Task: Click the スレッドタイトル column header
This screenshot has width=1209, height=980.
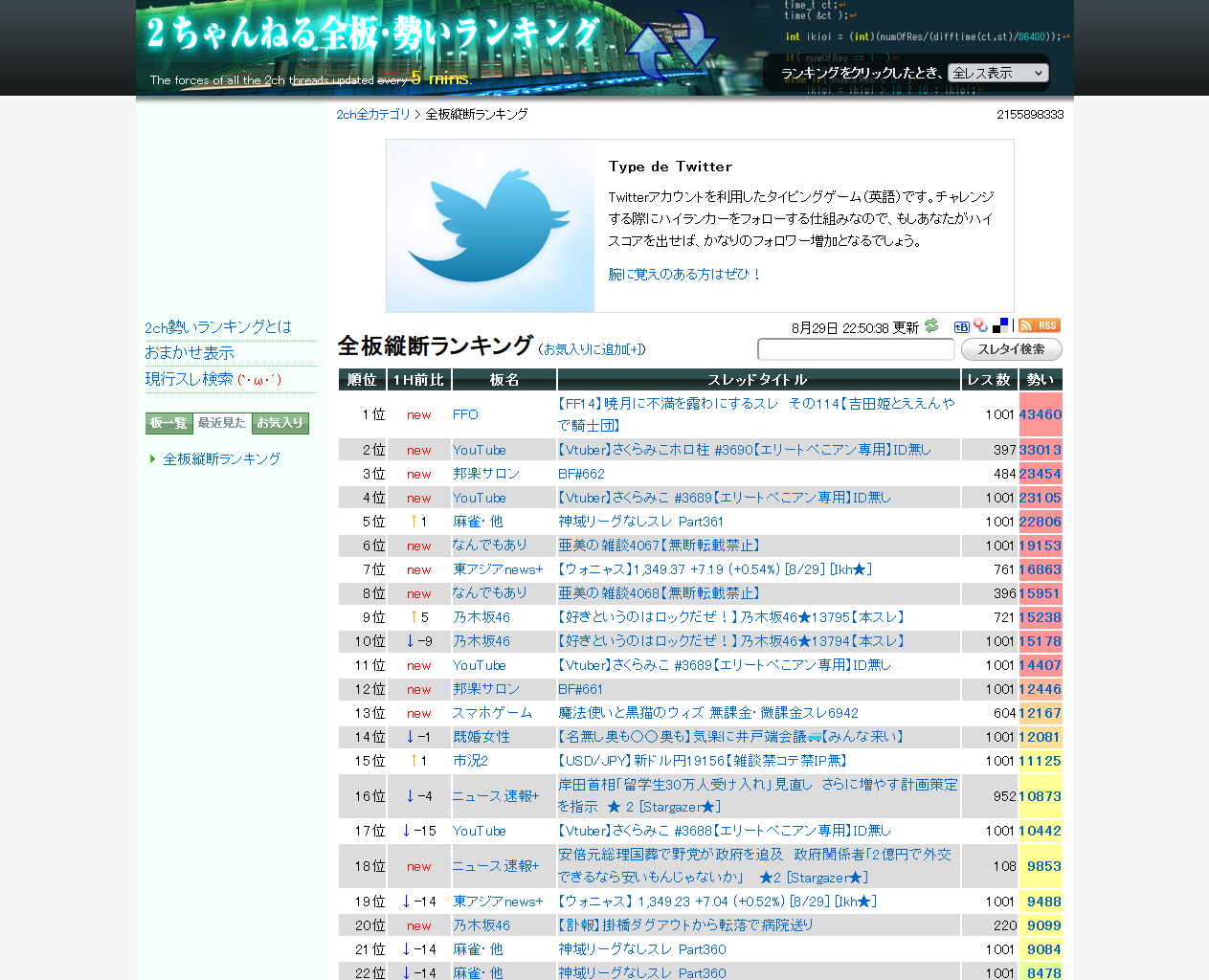Action: pos(758,380)
